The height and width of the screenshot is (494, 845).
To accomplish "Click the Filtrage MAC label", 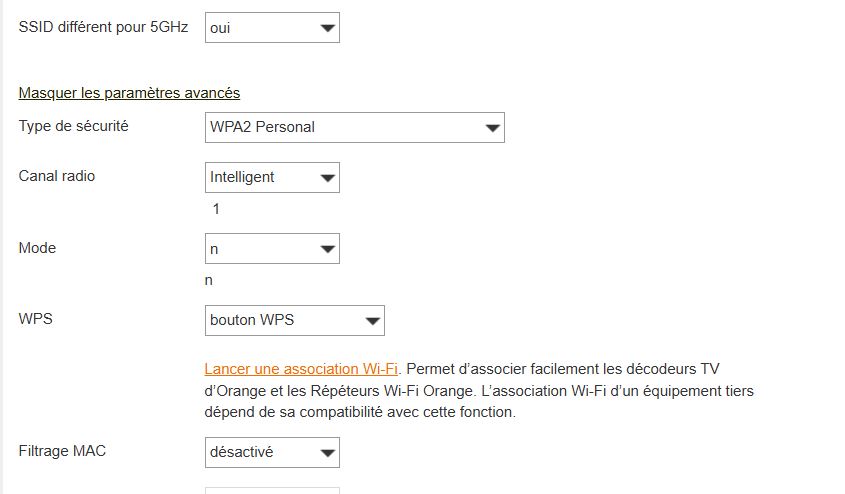I will pos(62,451).
